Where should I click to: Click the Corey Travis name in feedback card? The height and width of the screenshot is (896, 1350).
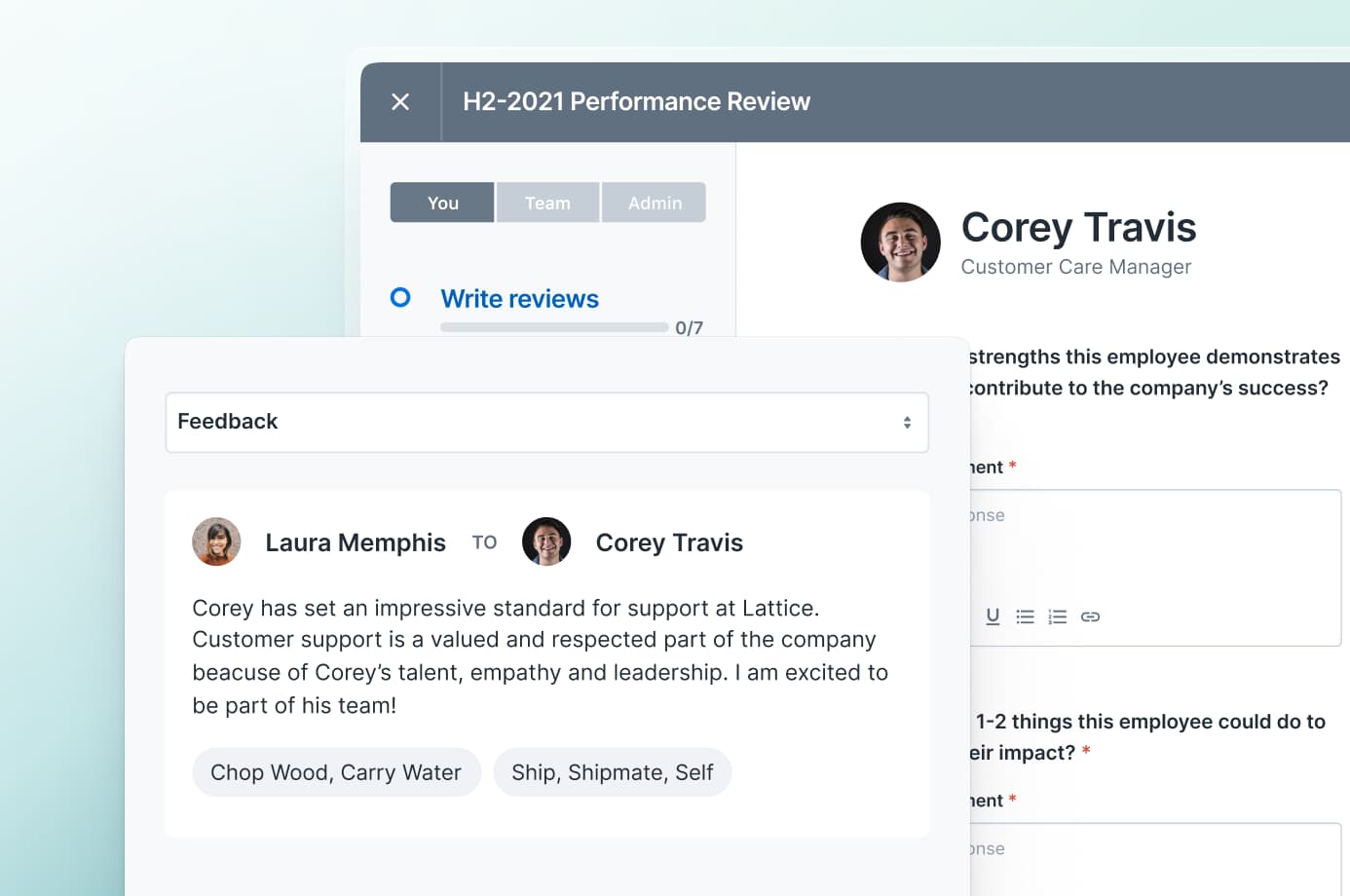click(x=669, y=542)
